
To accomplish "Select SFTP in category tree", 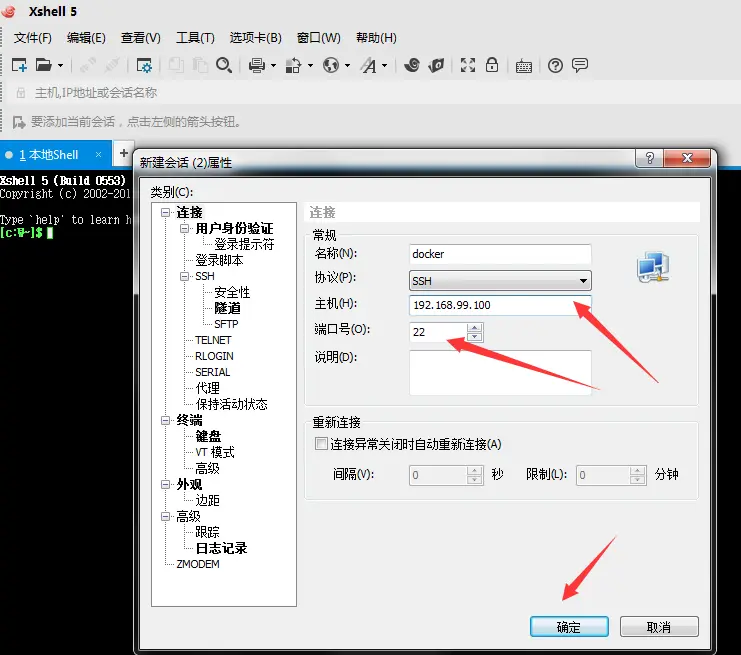I will [x=226, y=324].
